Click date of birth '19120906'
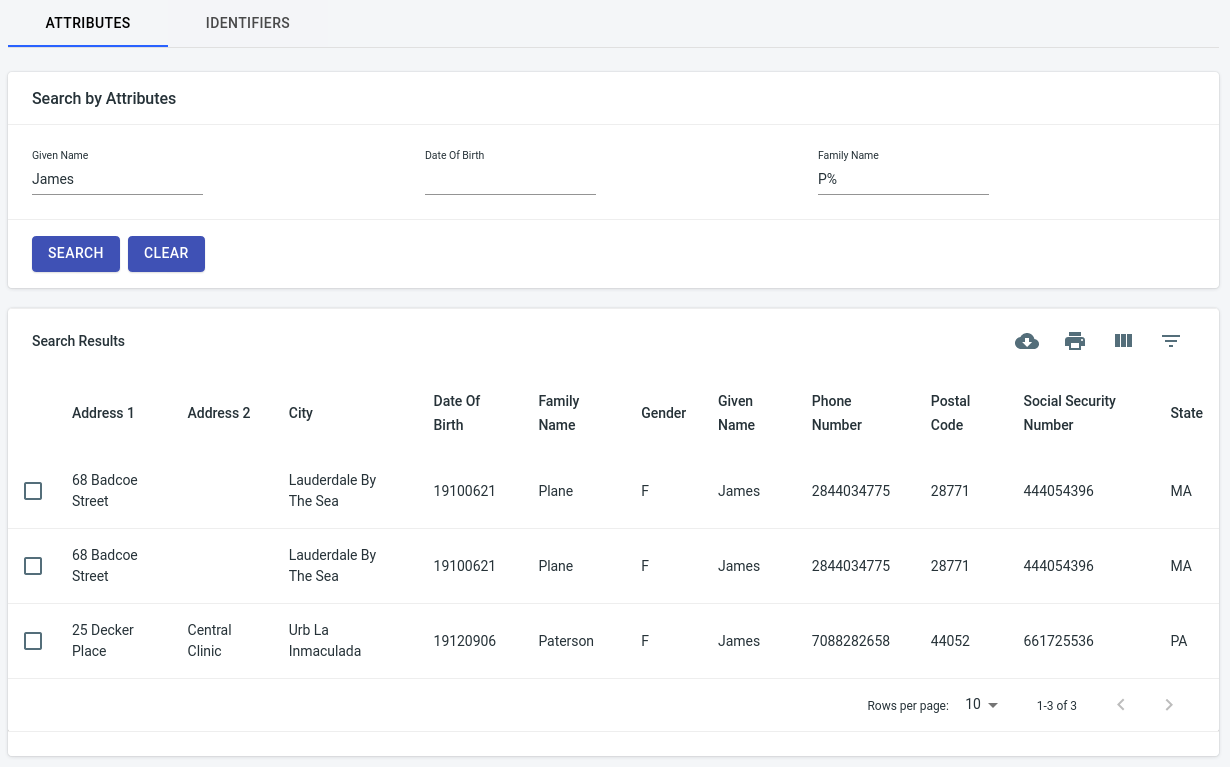 (465, 641)
